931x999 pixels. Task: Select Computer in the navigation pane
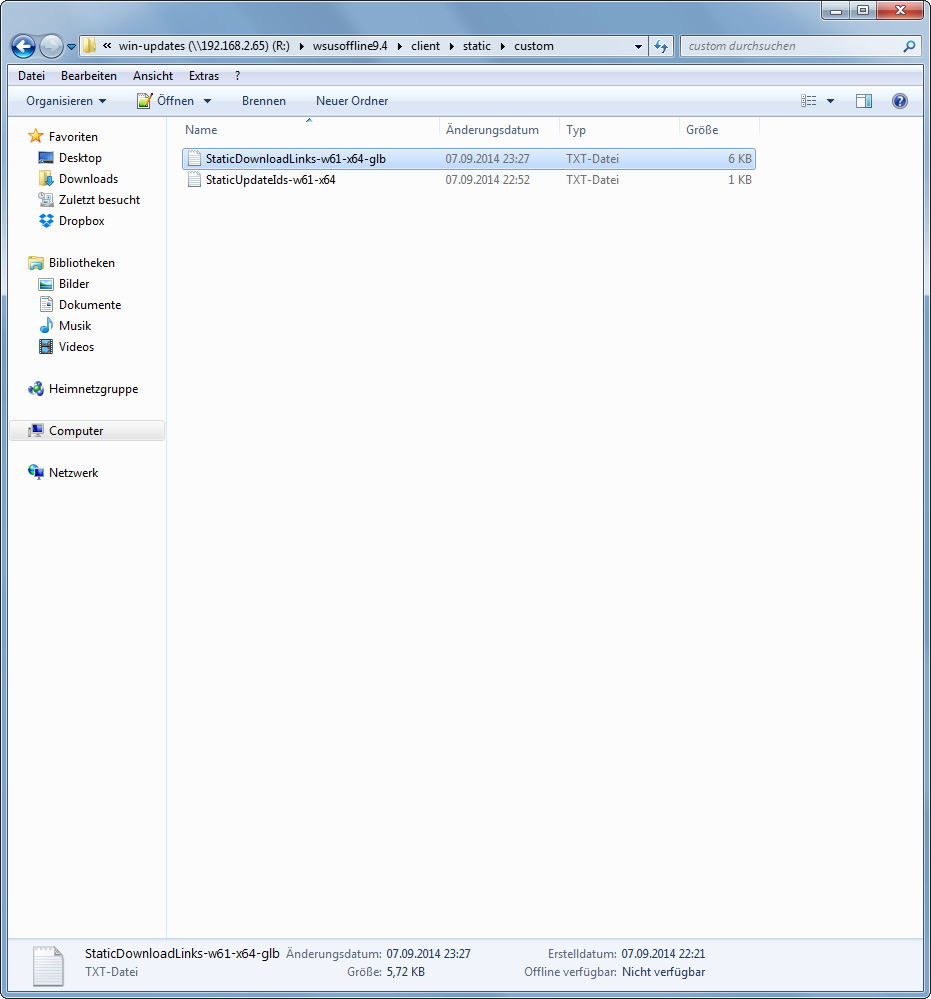(x=76, y=431)
